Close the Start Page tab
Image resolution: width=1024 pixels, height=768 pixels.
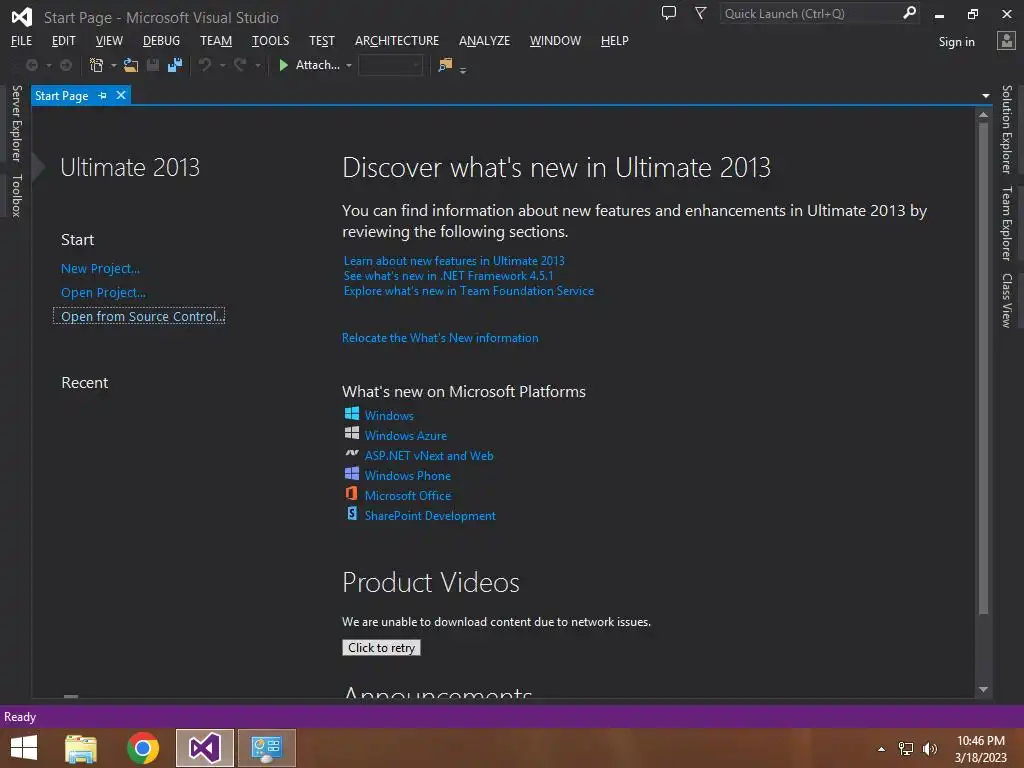(x=121, y=95)
